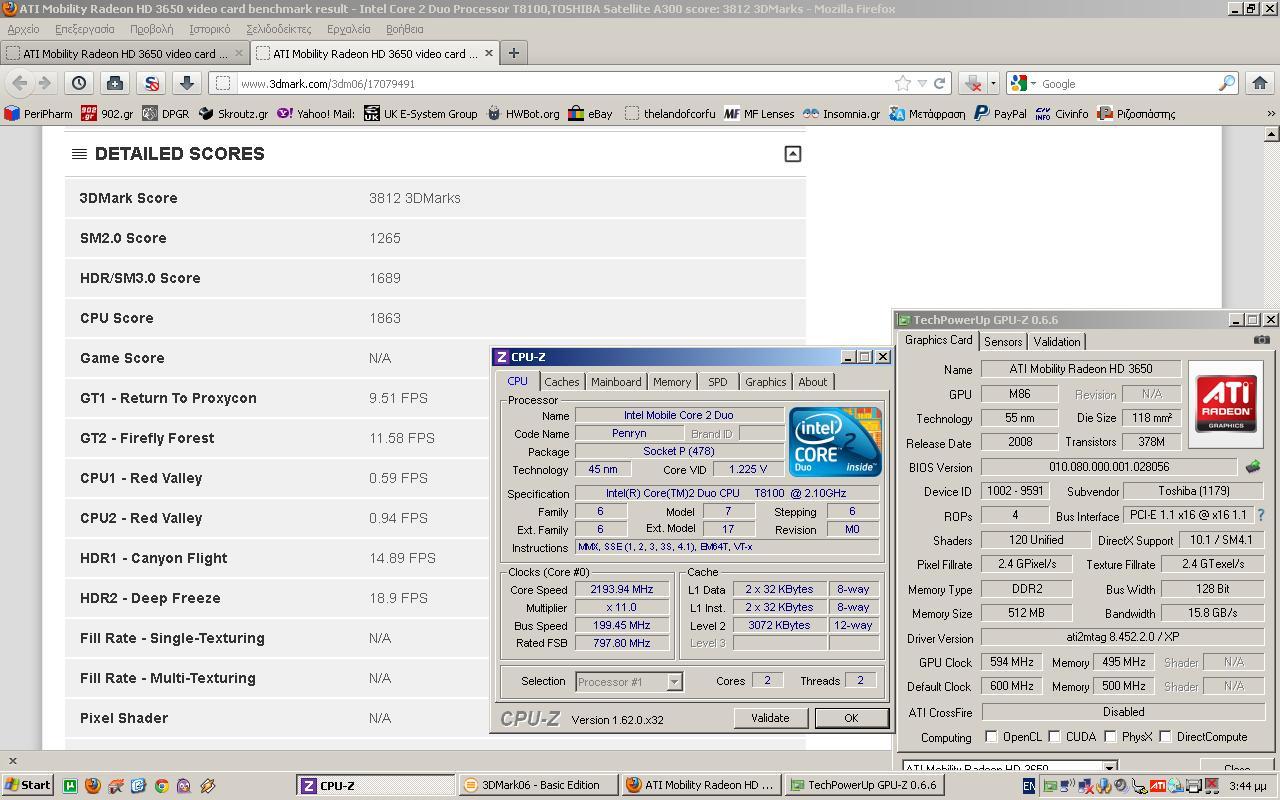1280x800 pixels.
Task: Open the Σελιδοδείκτες menu
Action: (x=278, y=29)
